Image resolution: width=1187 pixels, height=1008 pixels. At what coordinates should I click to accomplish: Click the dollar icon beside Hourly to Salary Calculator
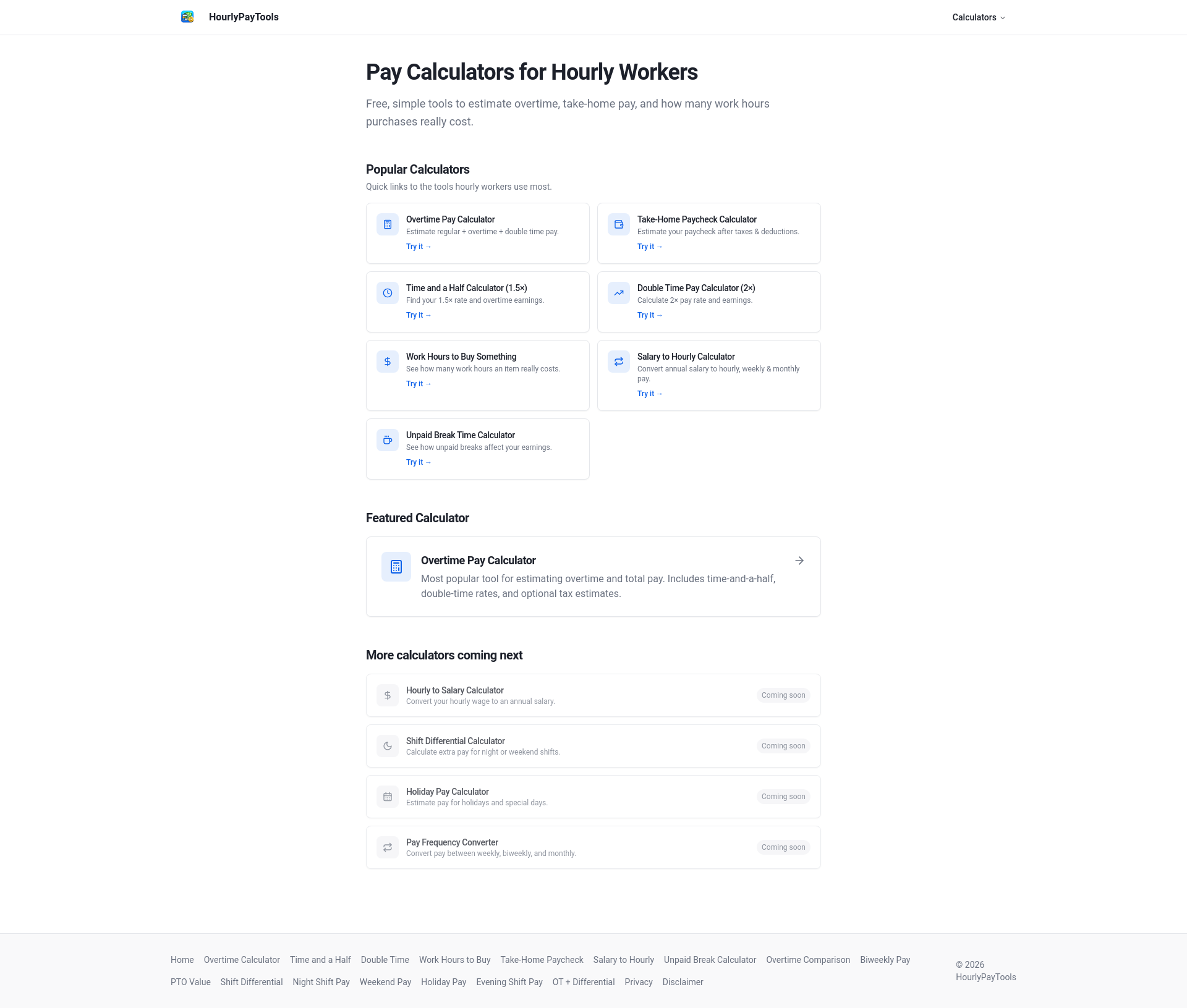click(x=388, y=695)
